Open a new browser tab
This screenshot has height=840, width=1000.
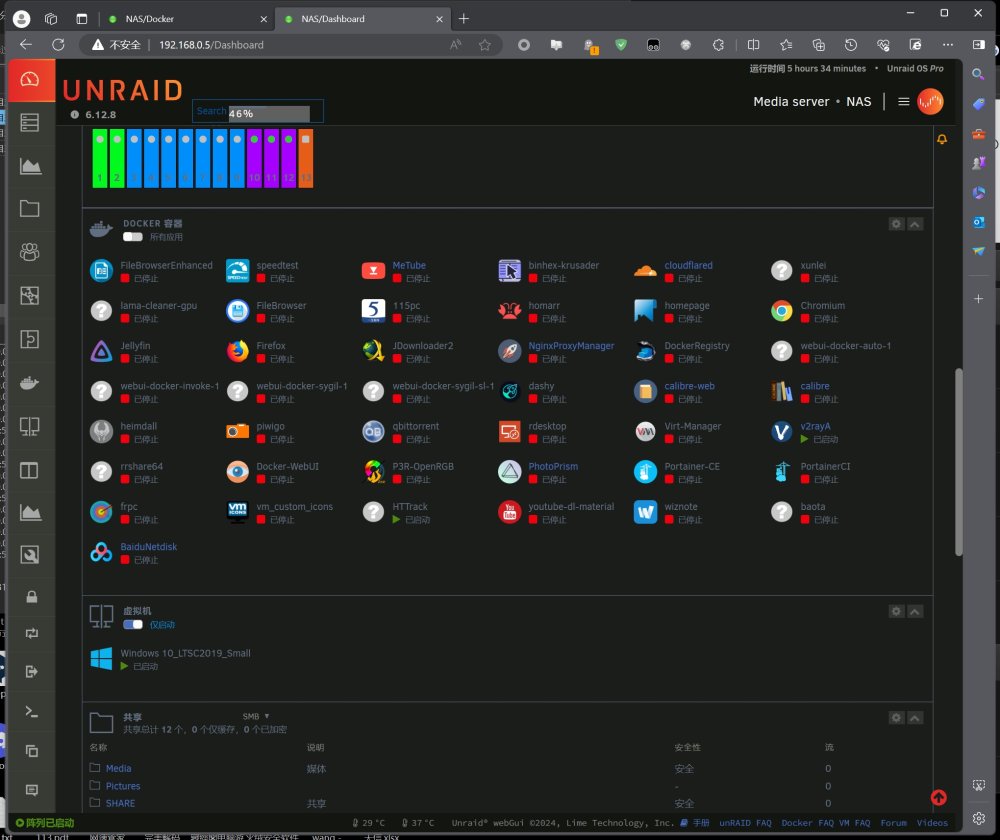point(464,19)
